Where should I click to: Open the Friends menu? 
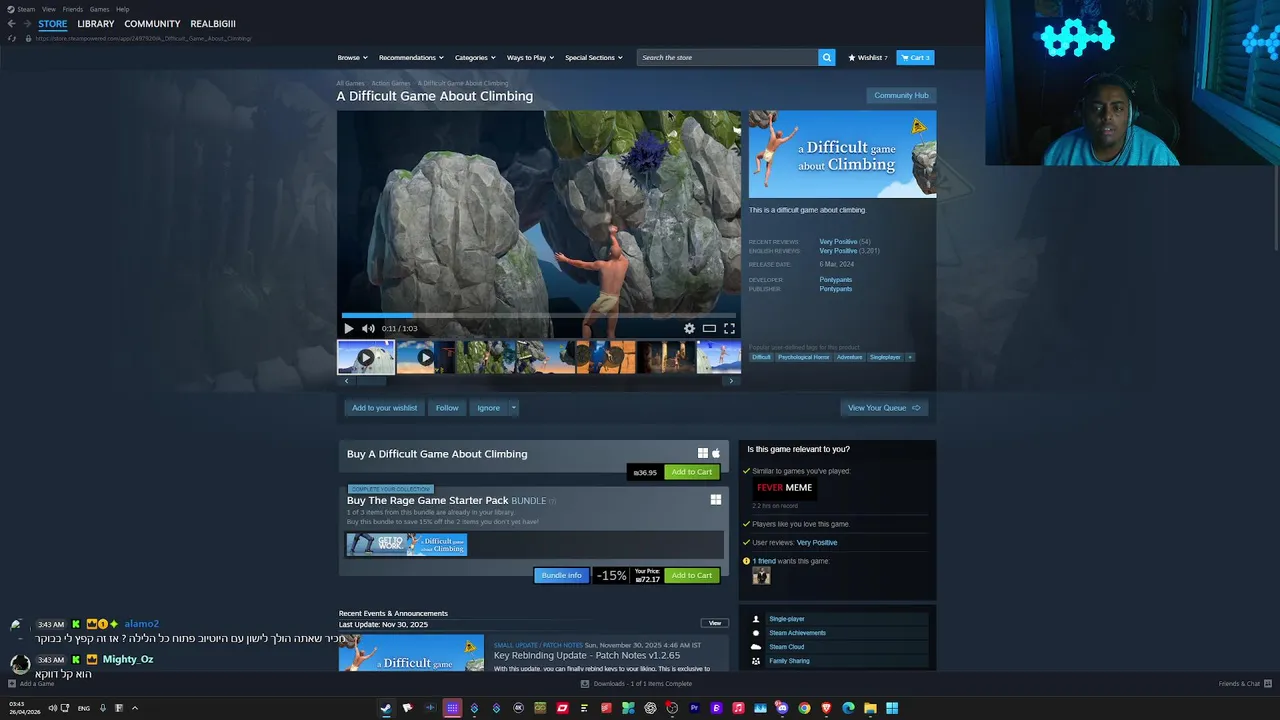click(73, 9)
